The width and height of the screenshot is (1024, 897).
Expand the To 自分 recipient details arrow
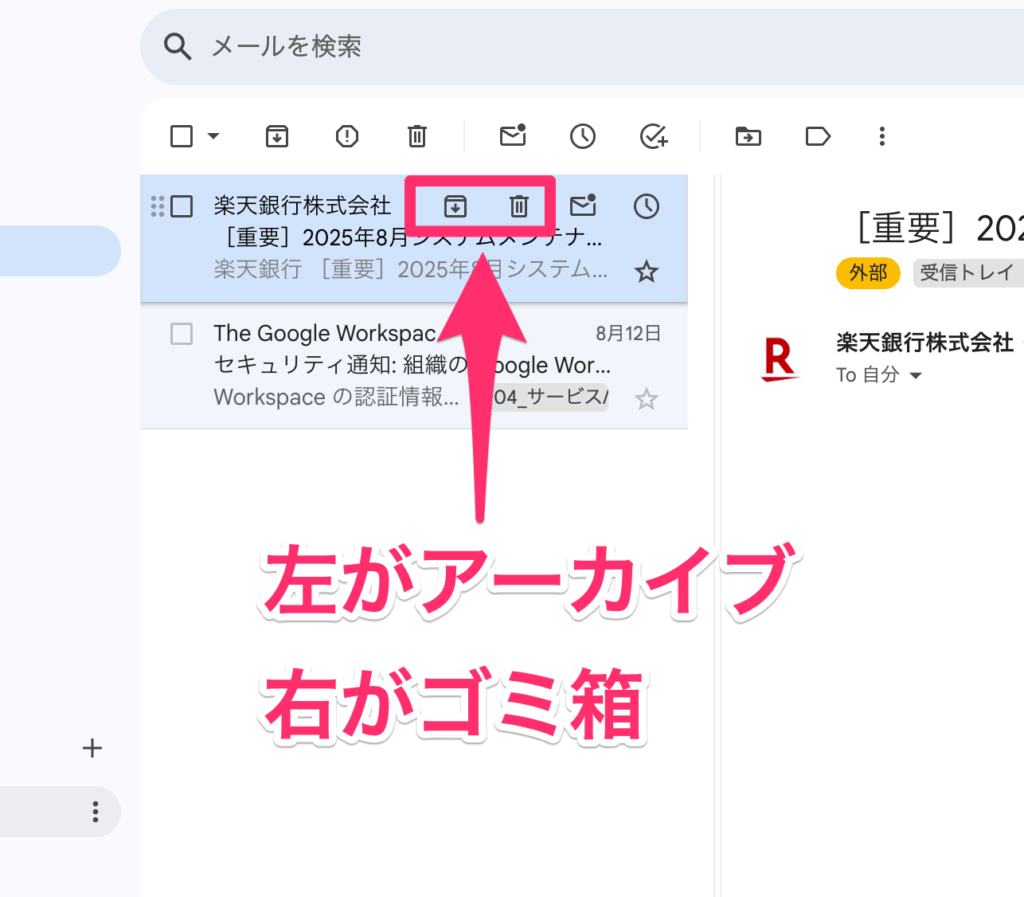pyautogui.click(x=916, y=375)
